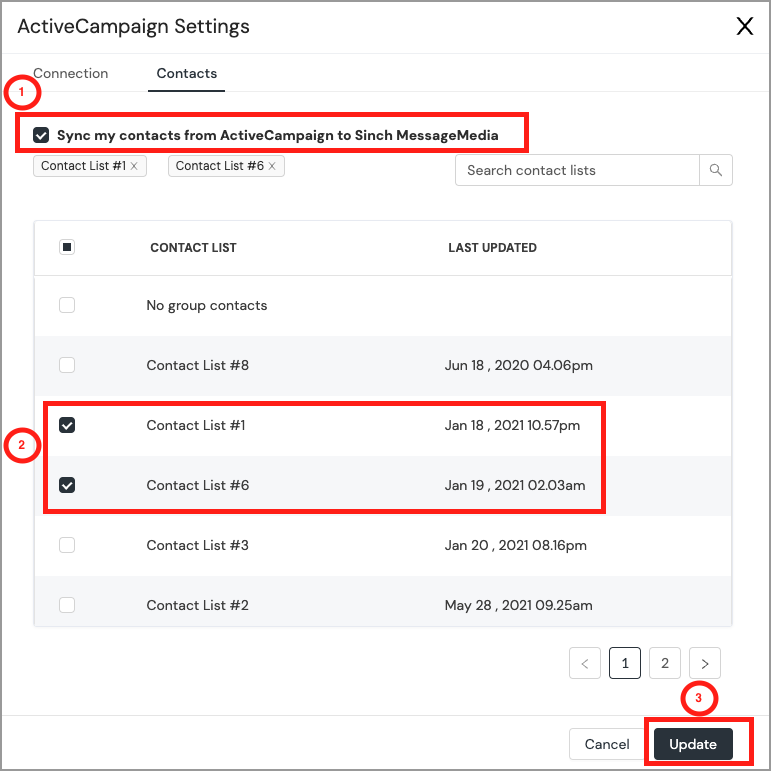The height and width of the screenshot is (771, 771).
Task: Click the search magnifier icon
Action: click(x=715, y=170)
